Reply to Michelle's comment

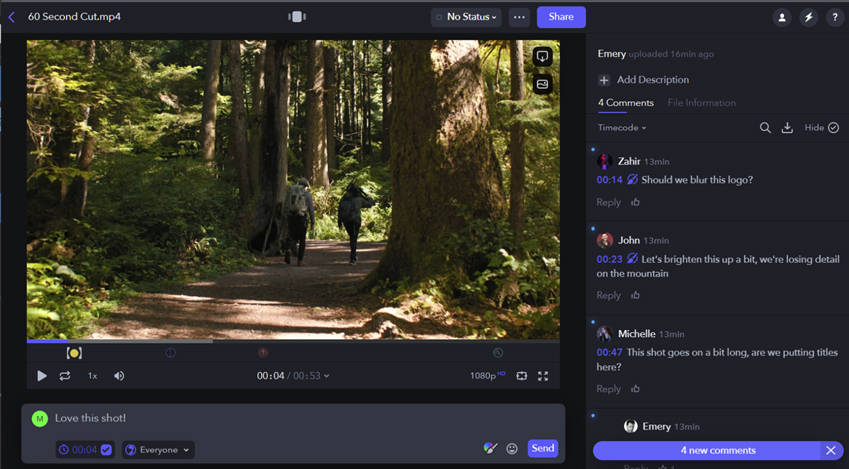click(608, 389)
